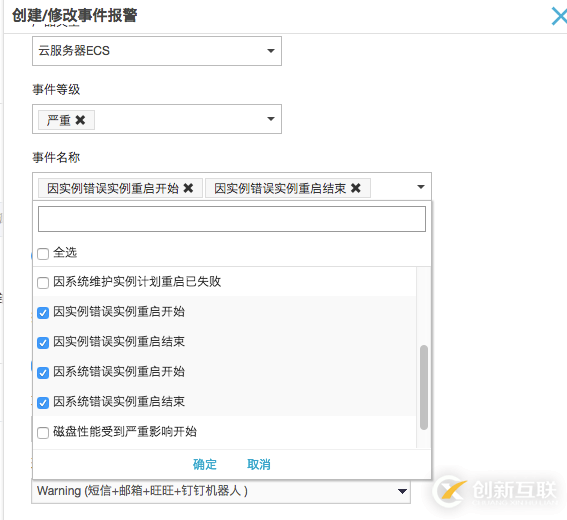Uncheck 因系统错误实例重启开始 option

tap(43, 372)
